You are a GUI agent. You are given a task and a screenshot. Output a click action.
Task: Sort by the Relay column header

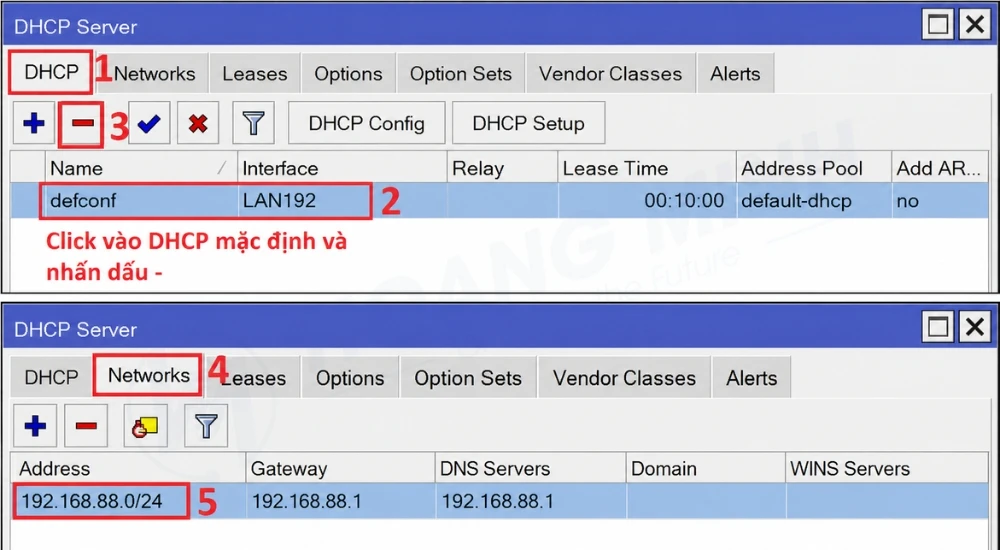[502, 168]
